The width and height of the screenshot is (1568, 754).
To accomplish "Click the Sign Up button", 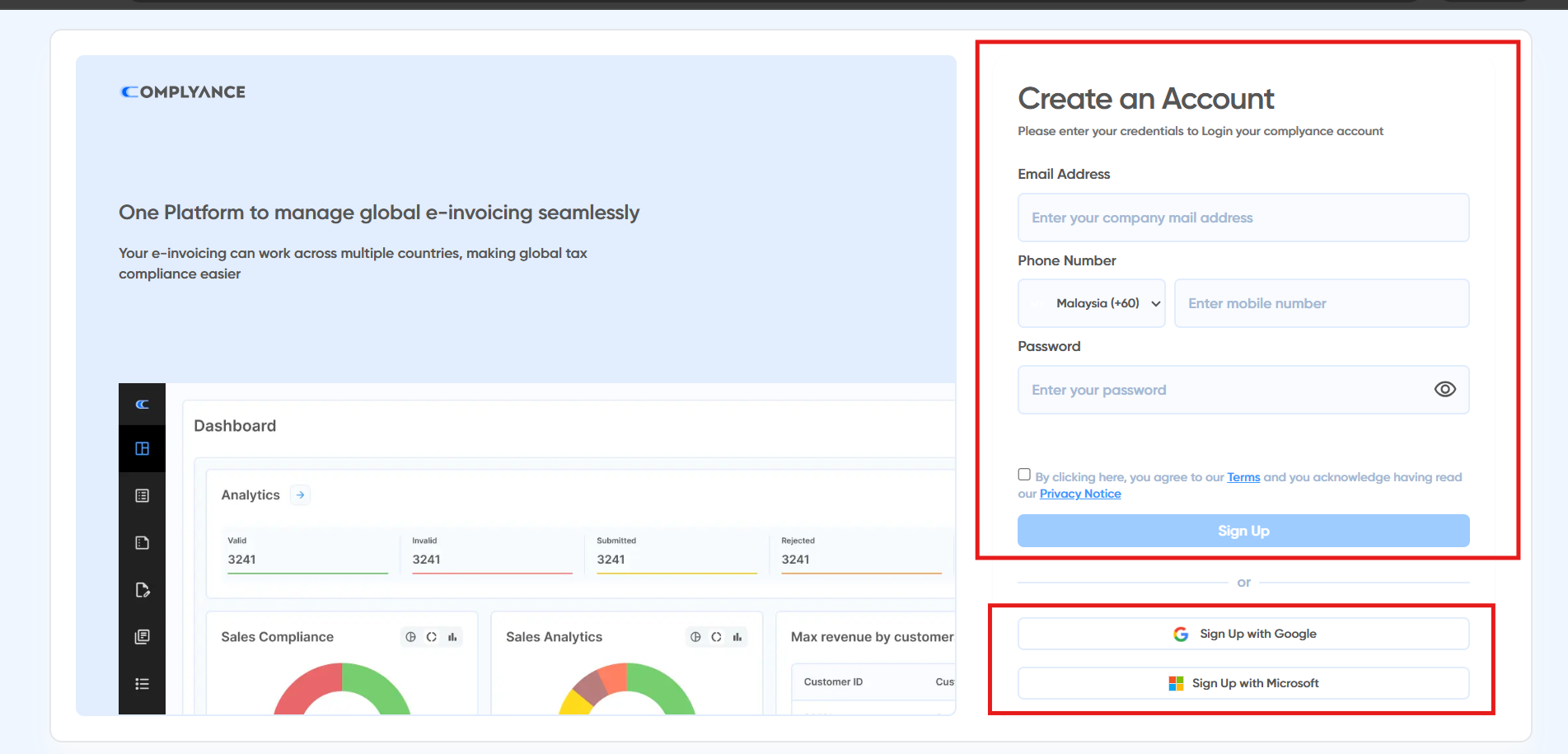I will pyautogui.click(x=1243, y=531).
